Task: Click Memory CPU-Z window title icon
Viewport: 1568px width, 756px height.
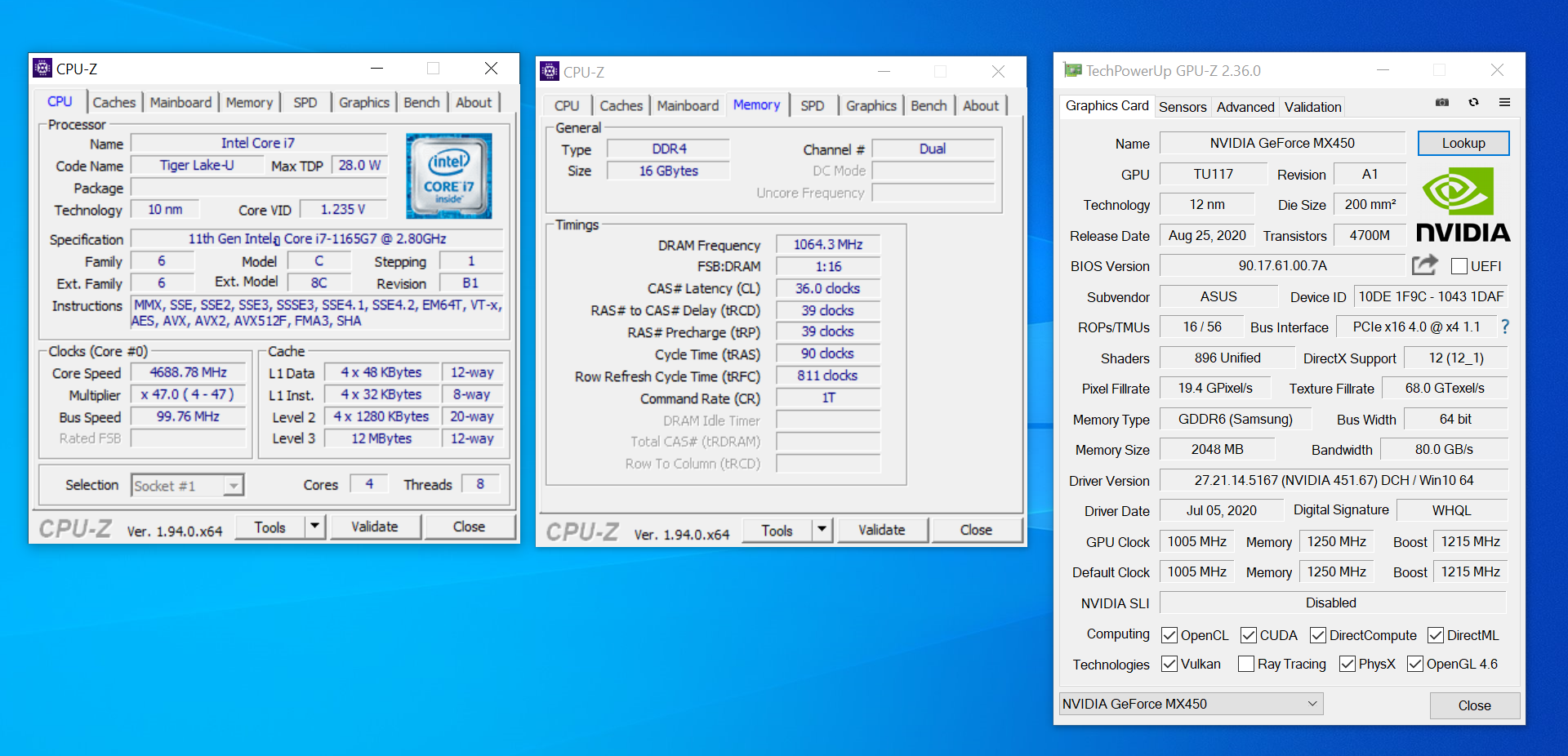Action: click(x=550, y=71)
